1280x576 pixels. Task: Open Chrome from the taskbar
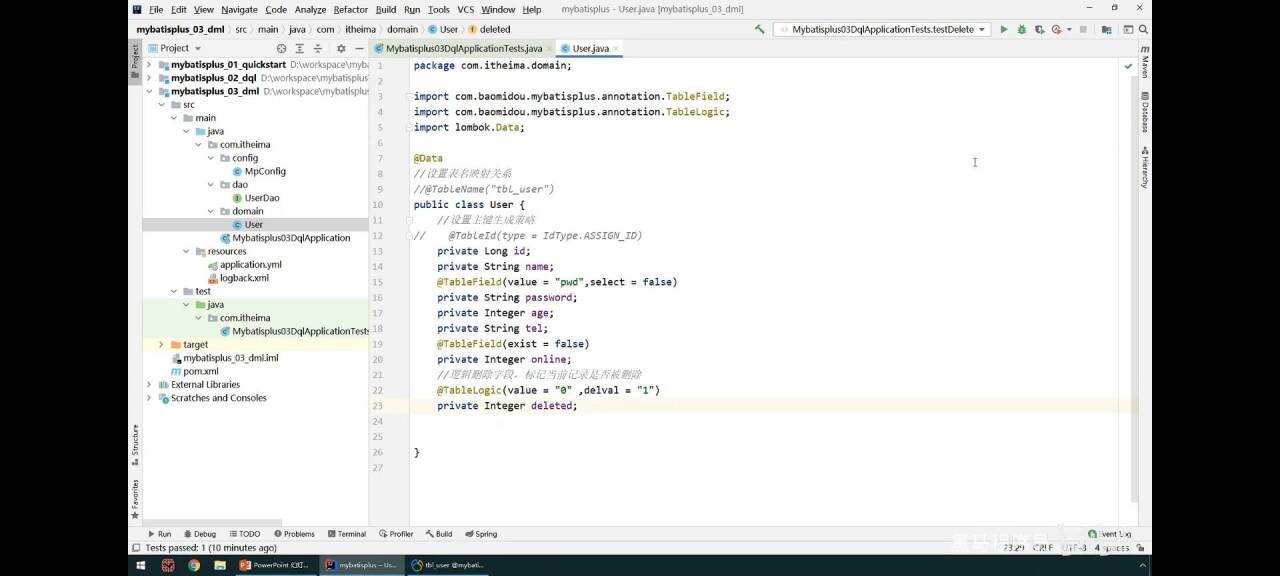(193, 565)
